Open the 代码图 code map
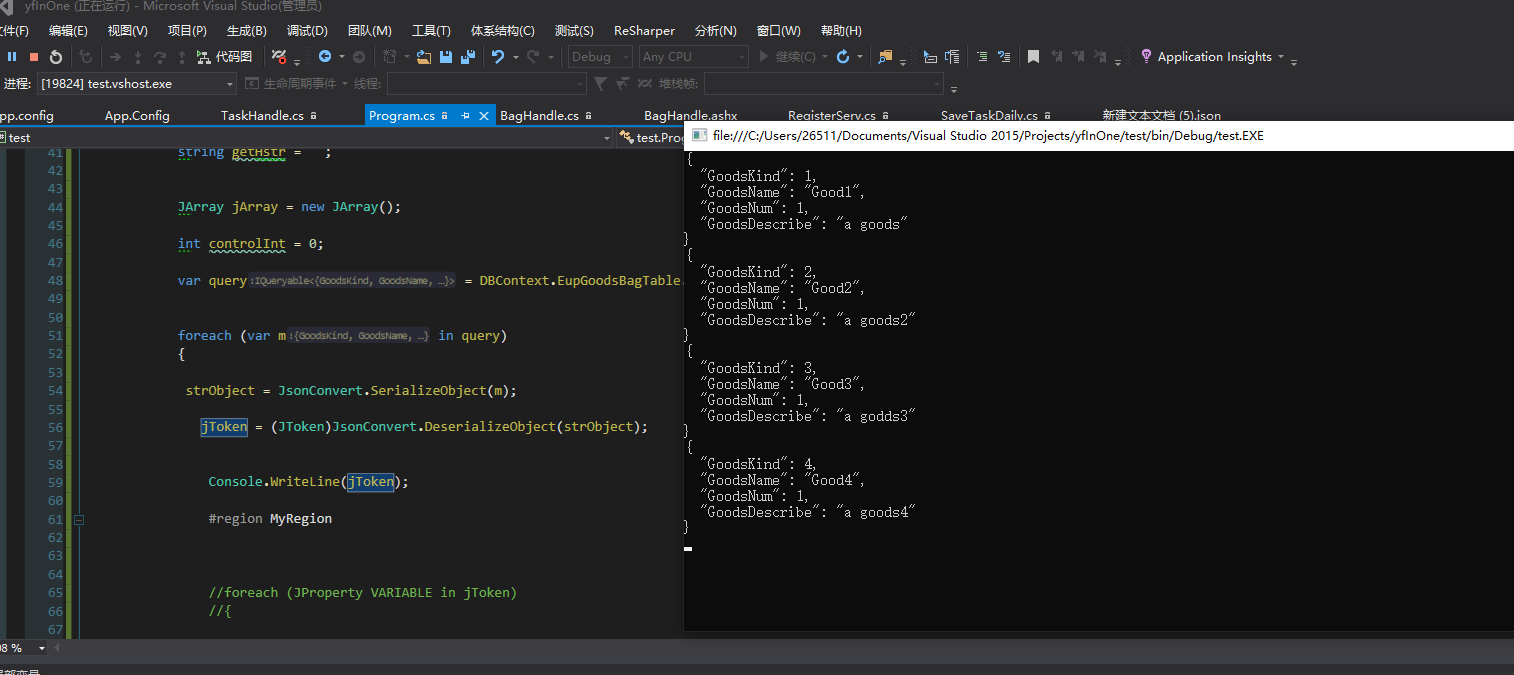Image resolution: width=1514 pixels, height=675 pixels. coord(224,57)
